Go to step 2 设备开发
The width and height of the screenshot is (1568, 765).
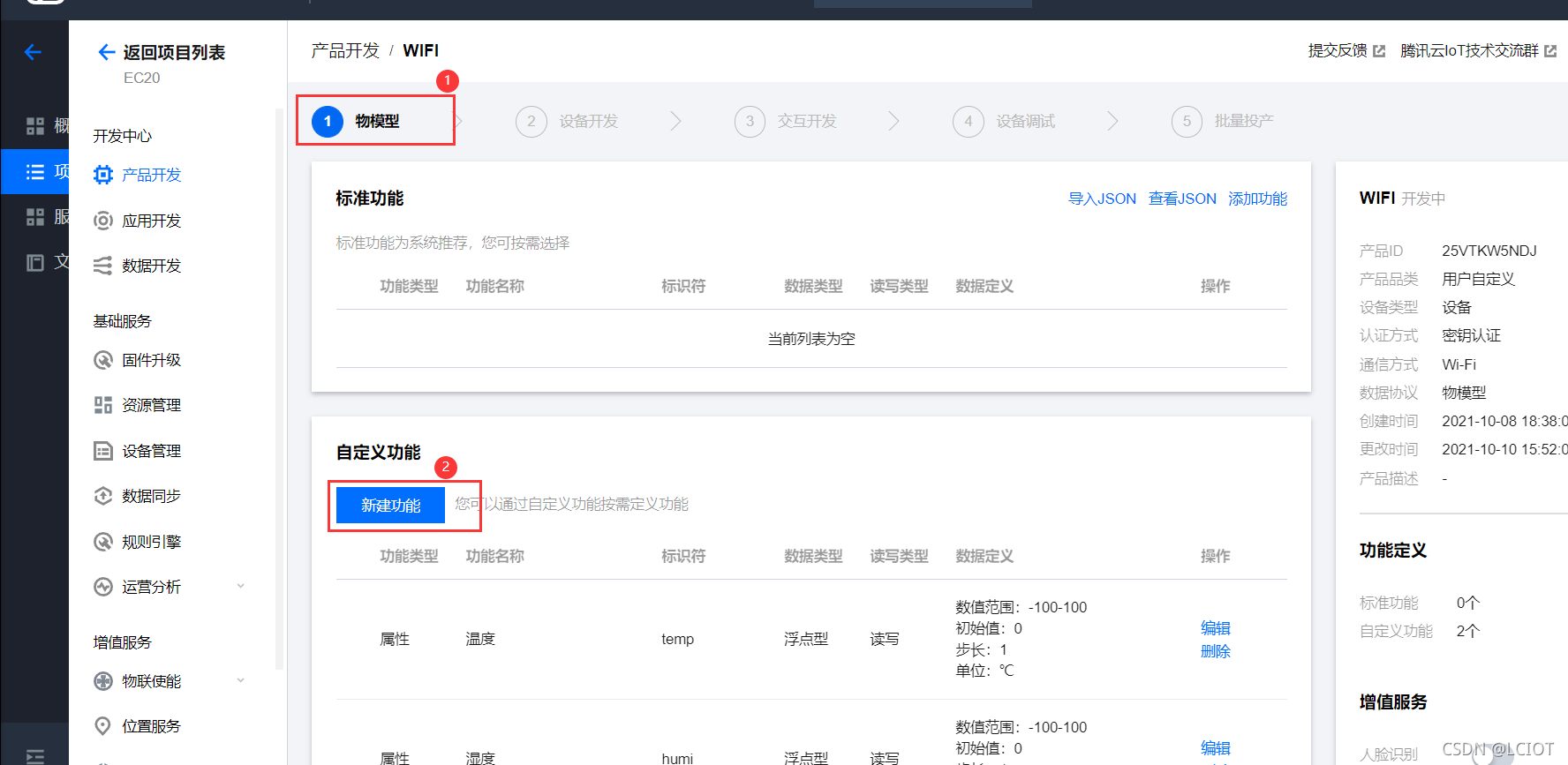pyautogui.click(x=567, y=121)
